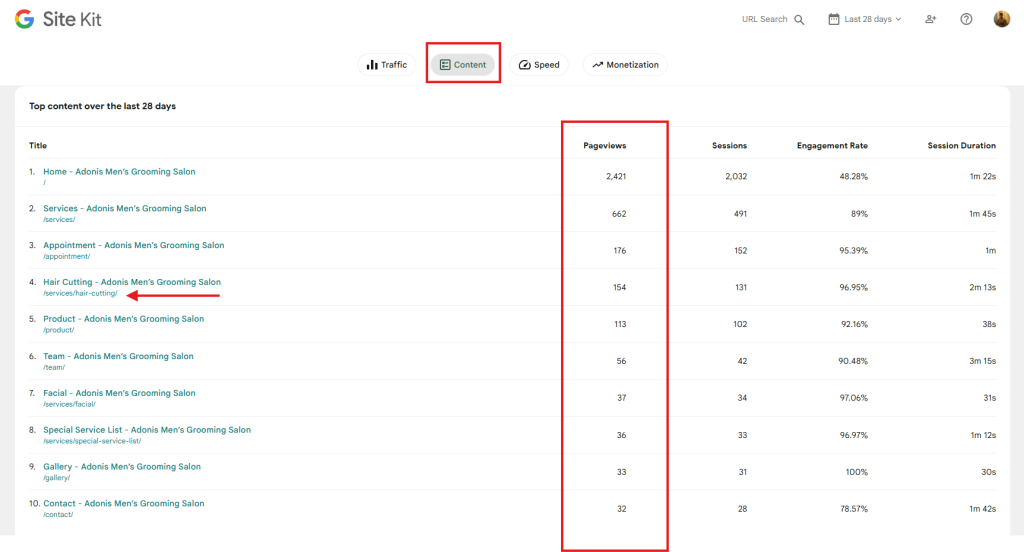
Task: Open URL Search magnifier icon
Action: (x=799, y=19)
